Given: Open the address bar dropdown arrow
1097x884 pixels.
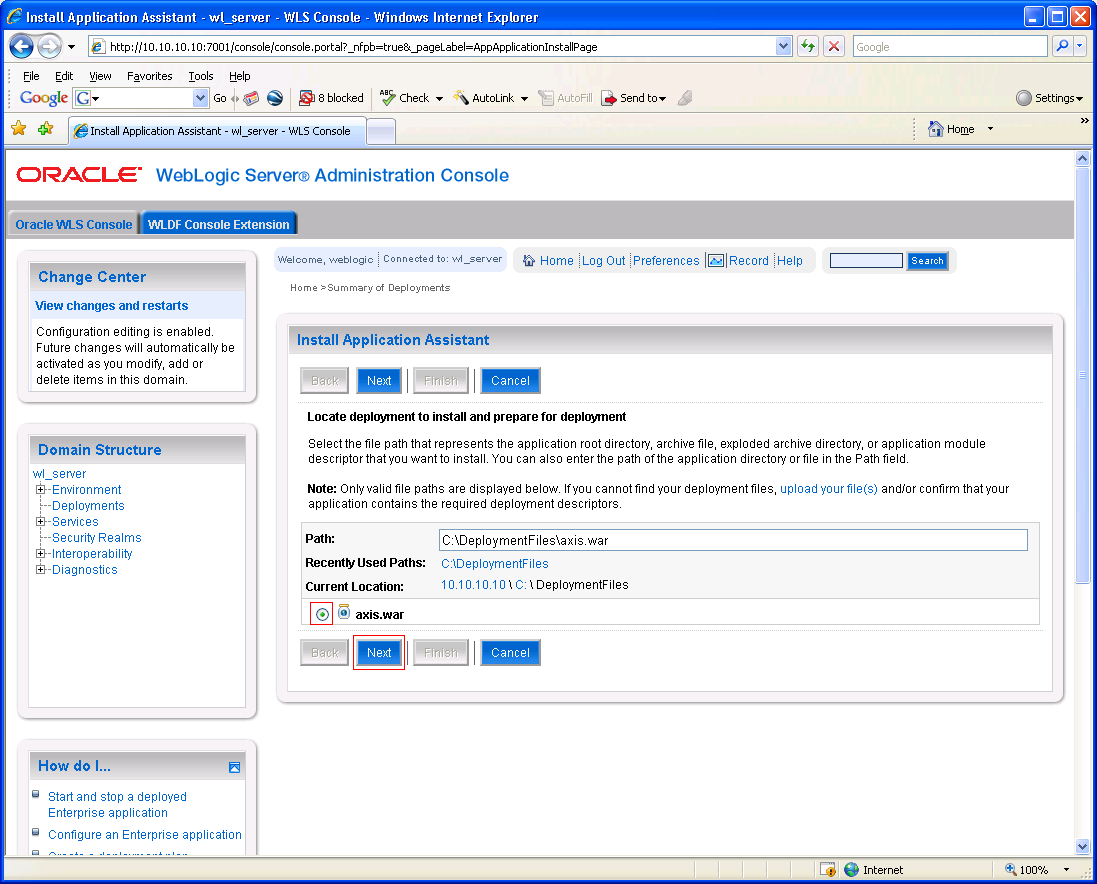Looking at the screenshot, I should 784,47.
